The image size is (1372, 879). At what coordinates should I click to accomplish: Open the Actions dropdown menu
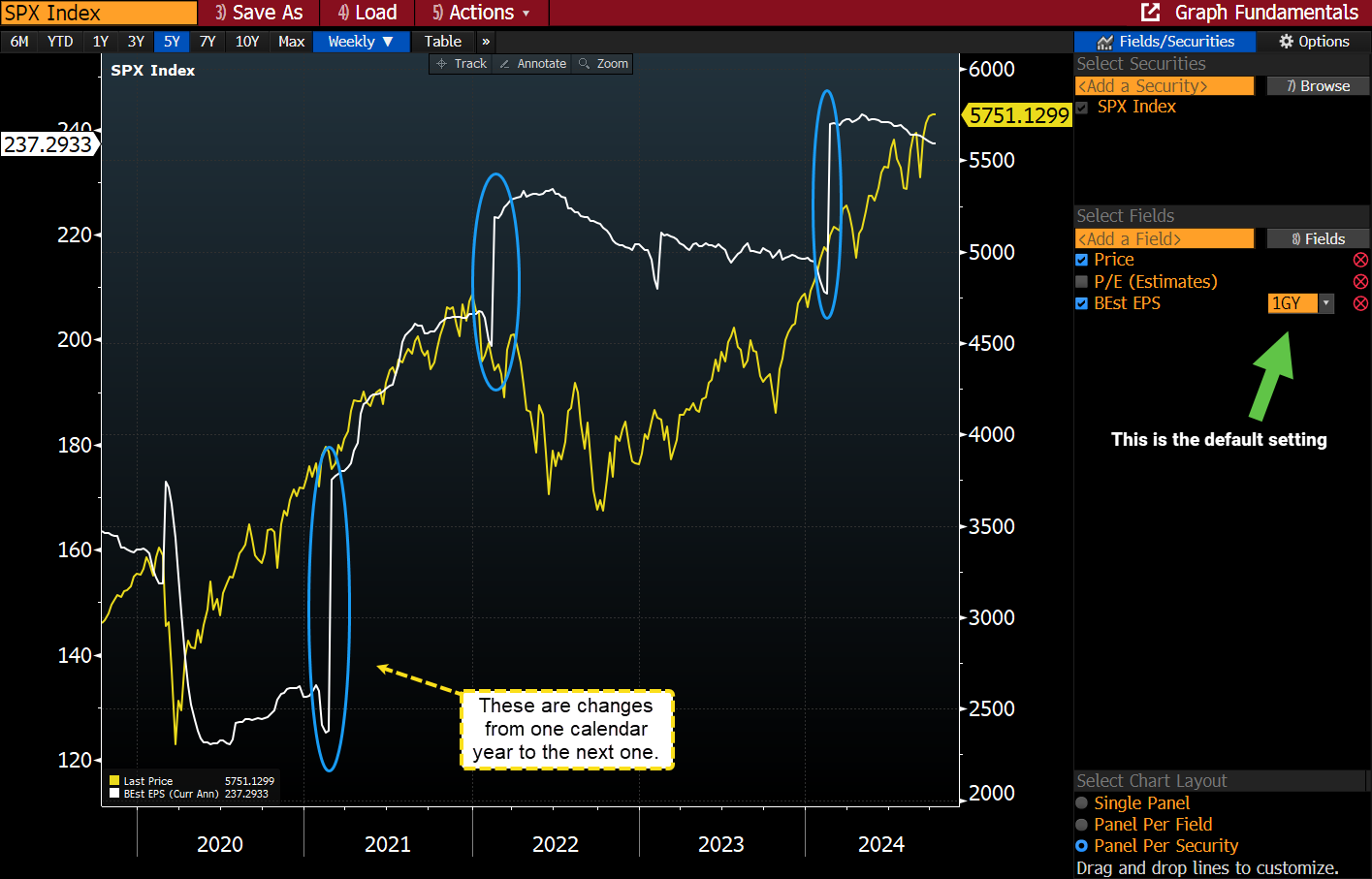481,13
